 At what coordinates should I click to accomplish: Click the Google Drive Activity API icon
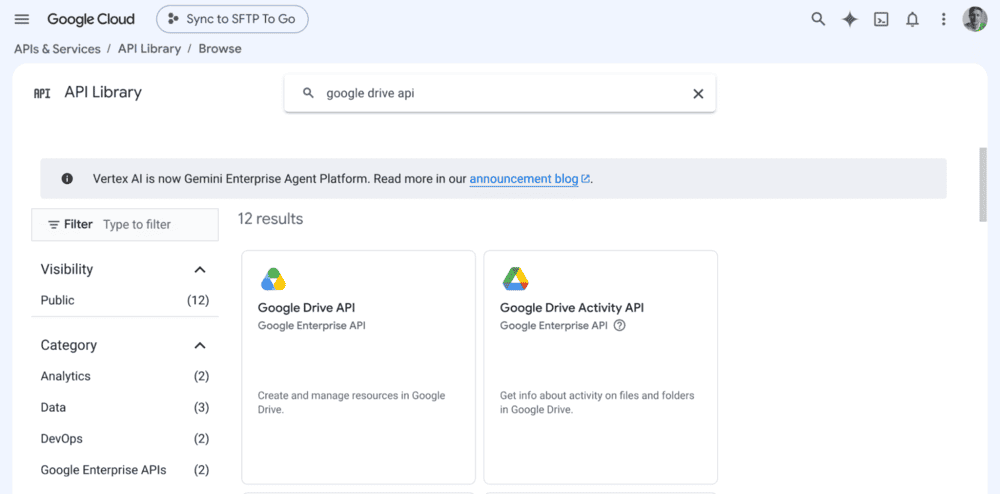pyautogui.click(x=515, y=279)
